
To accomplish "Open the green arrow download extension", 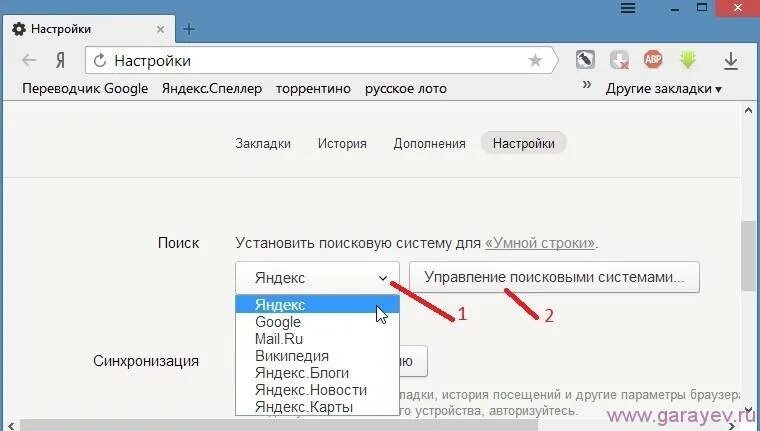I will pyautogui.click(x=687, y=60).
